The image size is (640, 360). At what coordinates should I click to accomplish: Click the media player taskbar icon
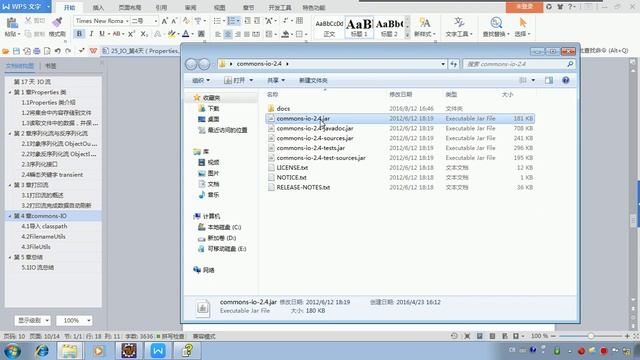99,351
